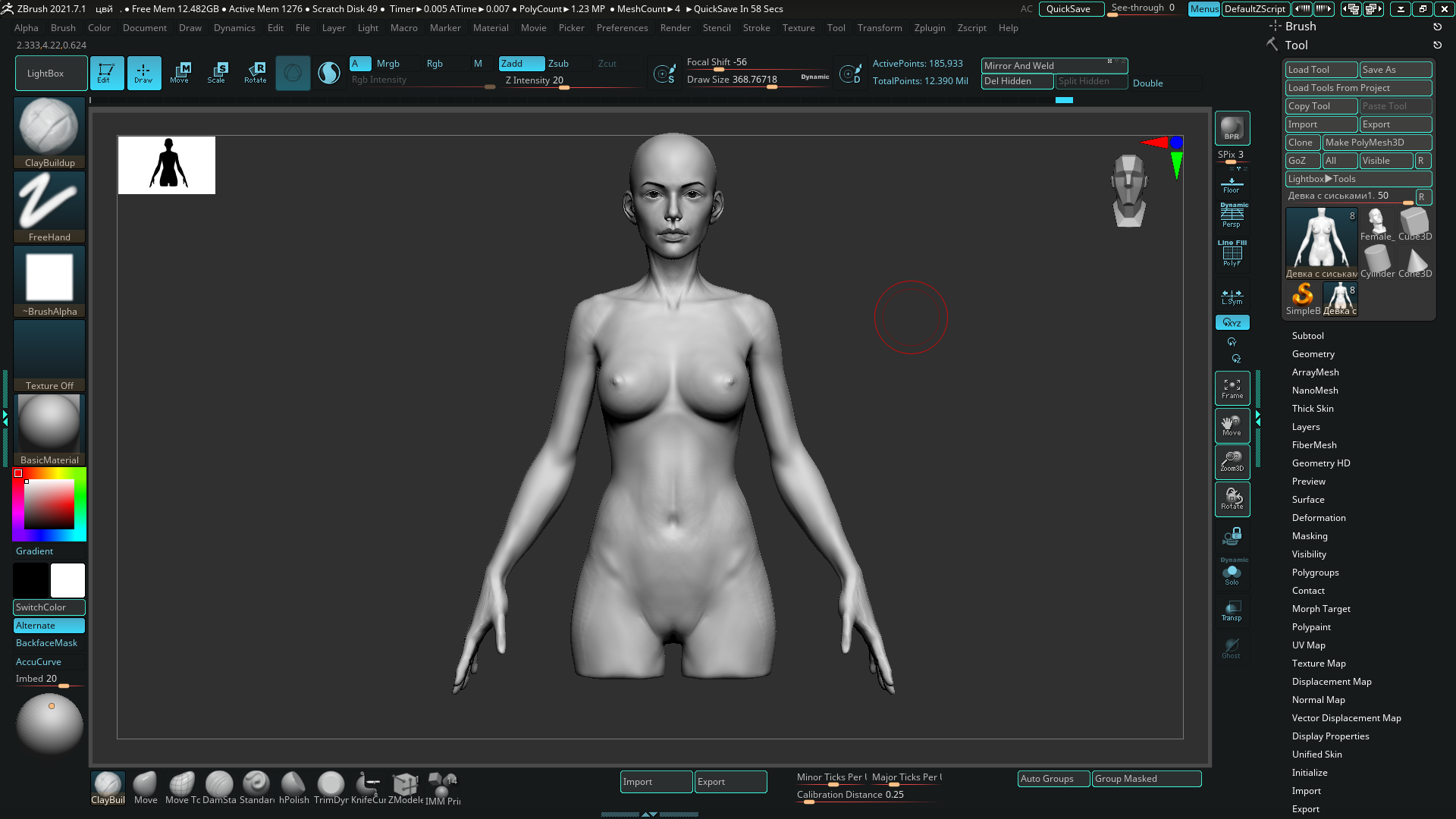The width and height of the screenshot is (1456, 819).
Task: Open the Stroke menu
Action: [x=756, y=28]
